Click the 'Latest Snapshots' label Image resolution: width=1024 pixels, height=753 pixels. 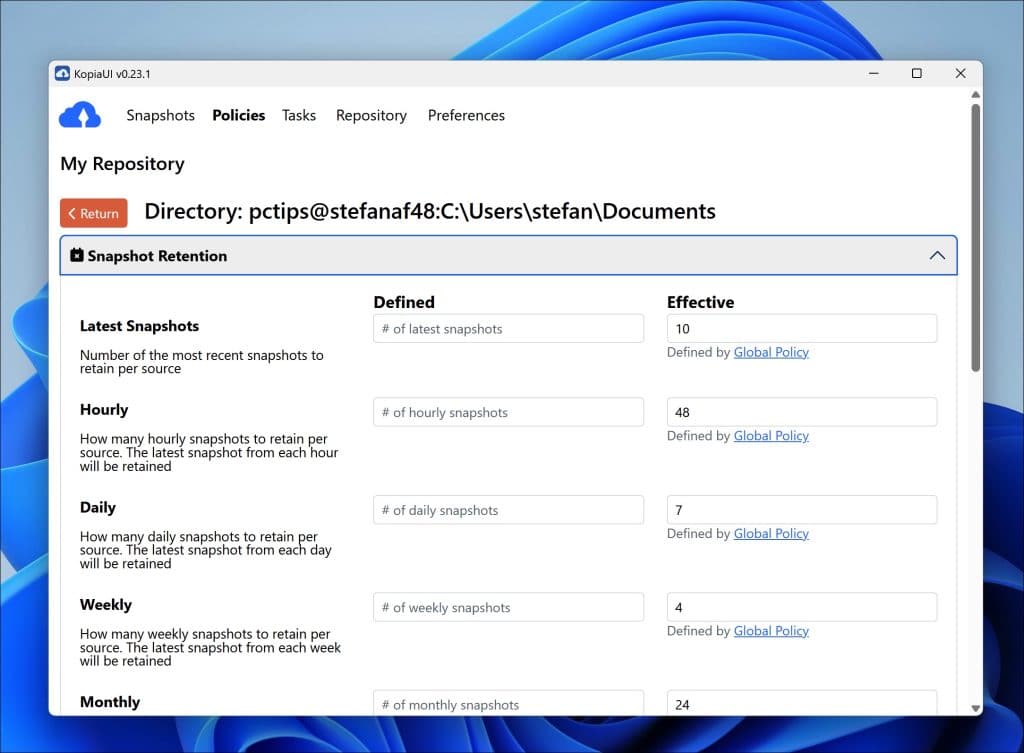[139, 326]
